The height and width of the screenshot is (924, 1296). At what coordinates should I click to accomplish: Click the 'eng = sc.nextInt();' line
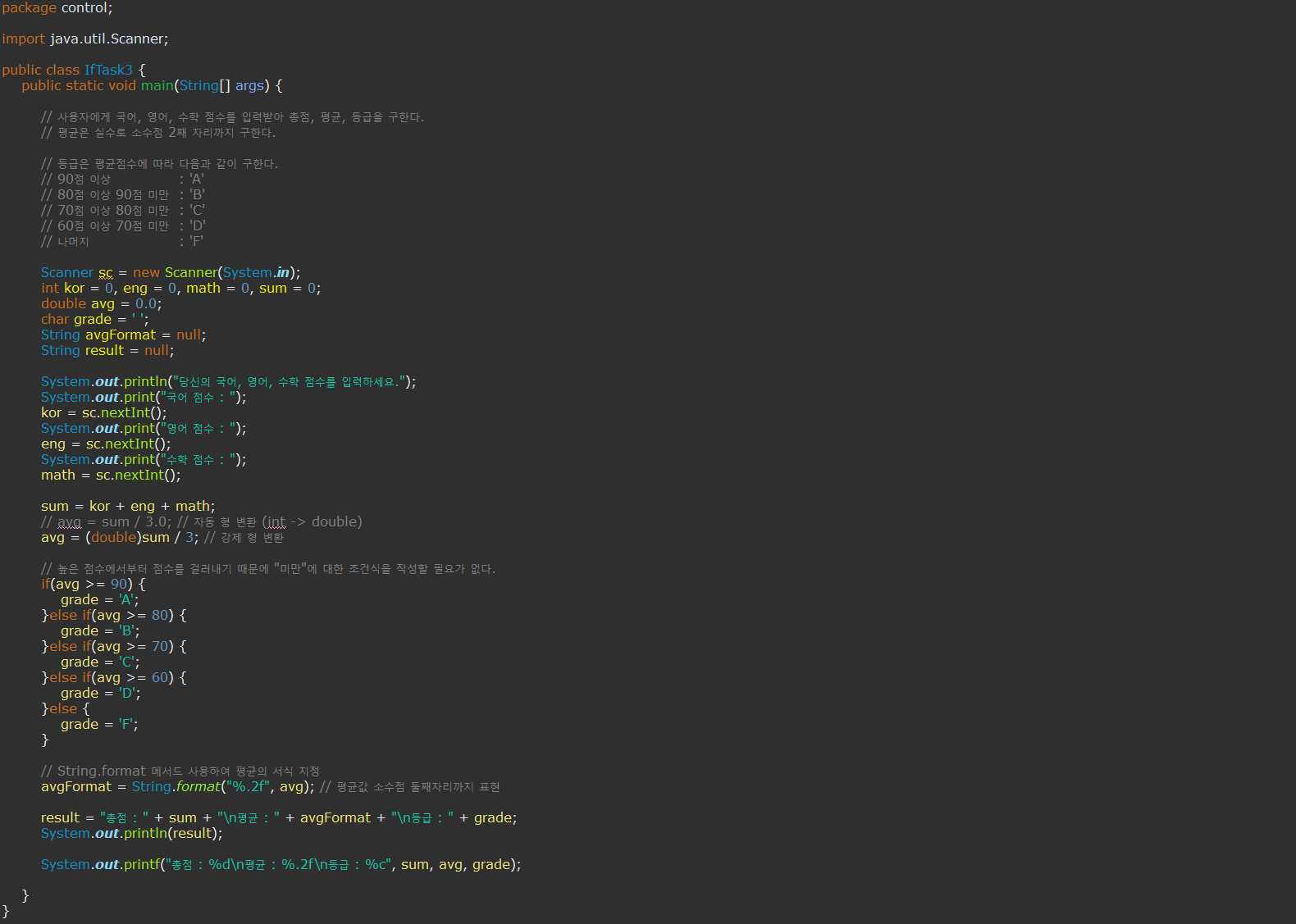tap(106, 444)
